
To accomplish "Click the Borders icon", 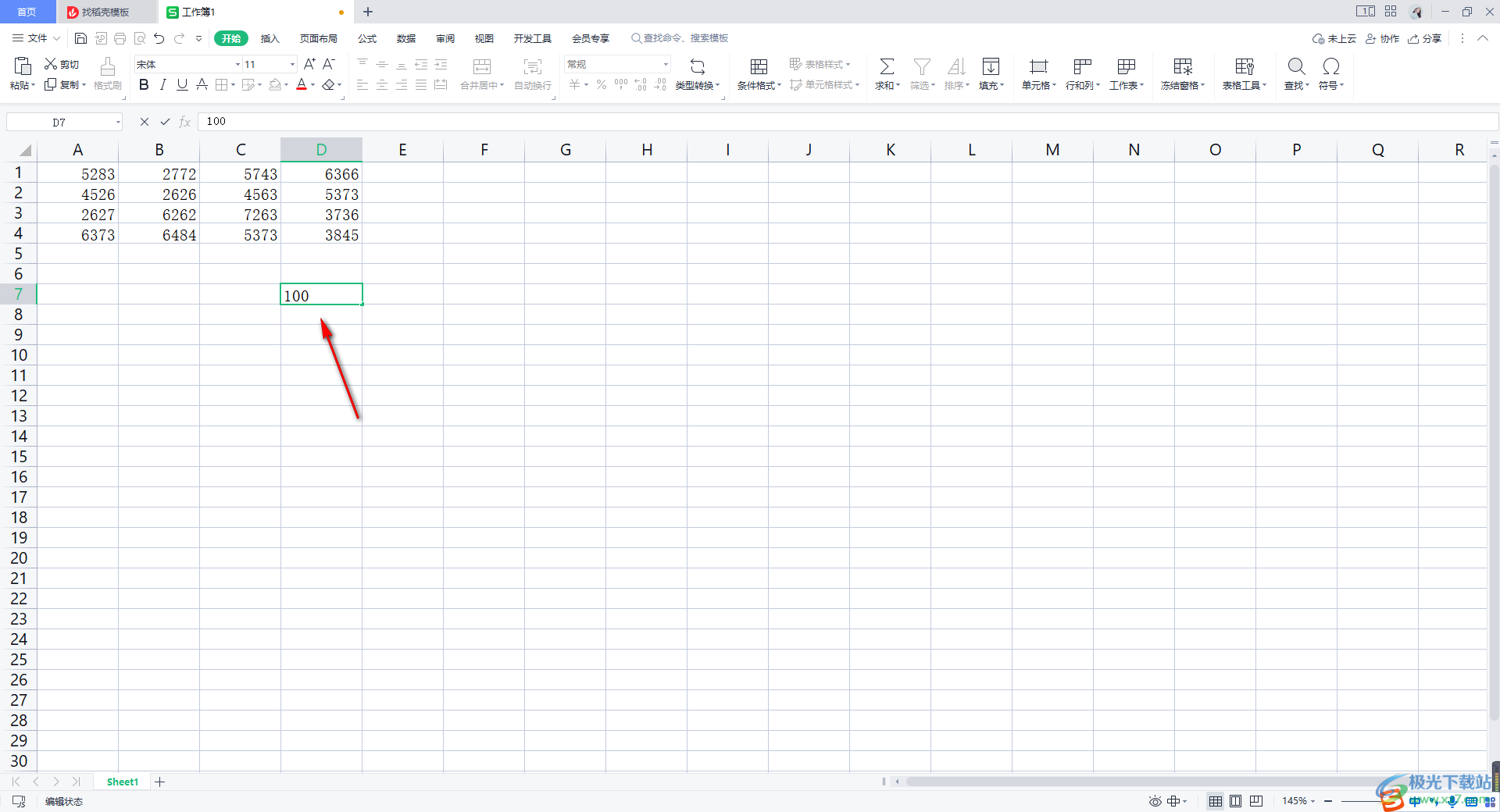I will click(222, 84).
